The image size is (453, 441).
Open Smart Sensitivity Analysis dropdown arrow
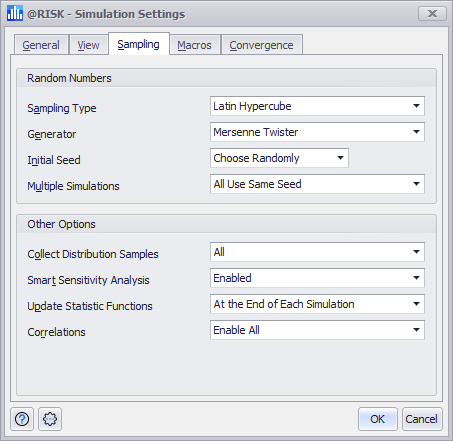tap(416, 278)
